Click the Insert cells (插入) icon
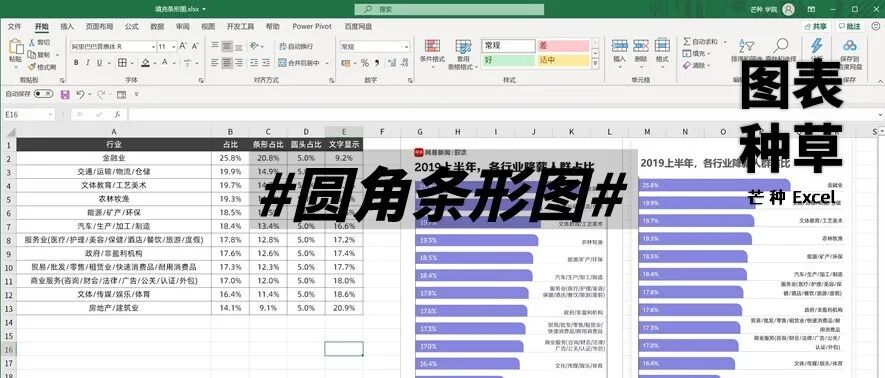Viewport: 885px width, 378px height. click(620, 46)
